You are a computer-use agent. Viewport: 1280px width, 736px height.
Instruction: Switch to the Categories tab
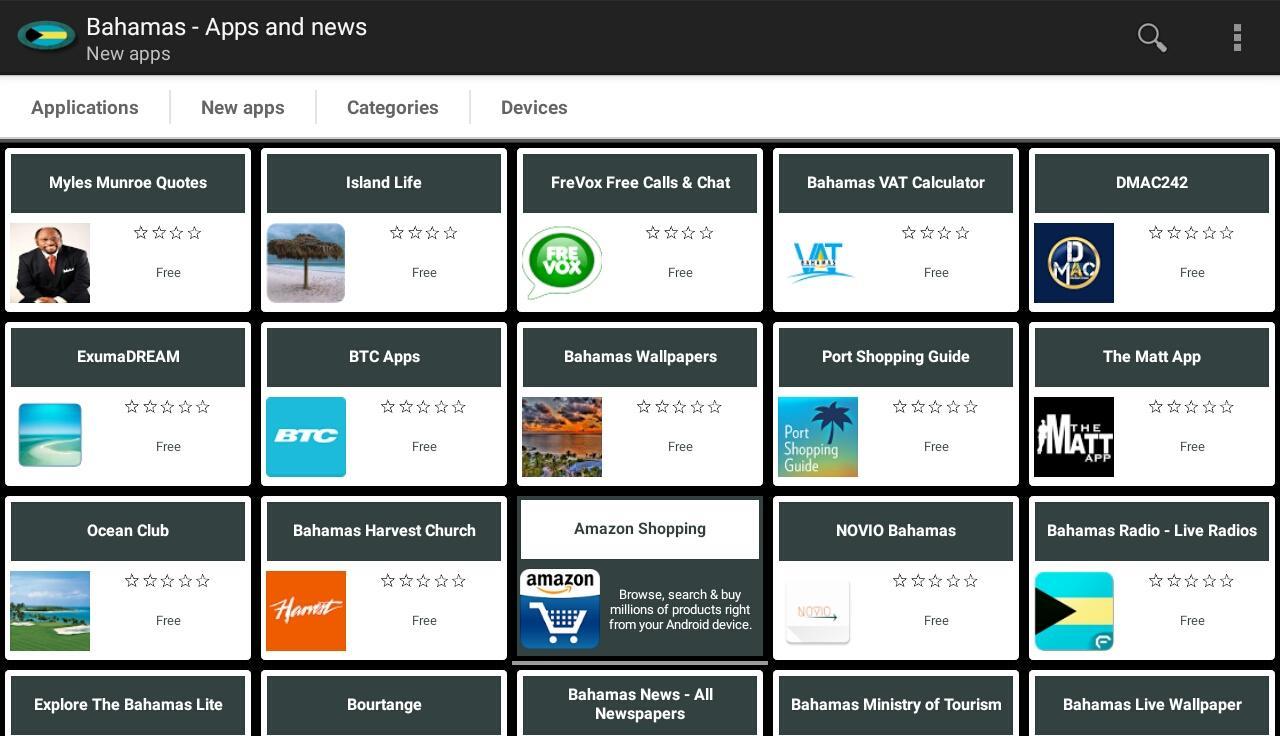click(x=393, y=107)
